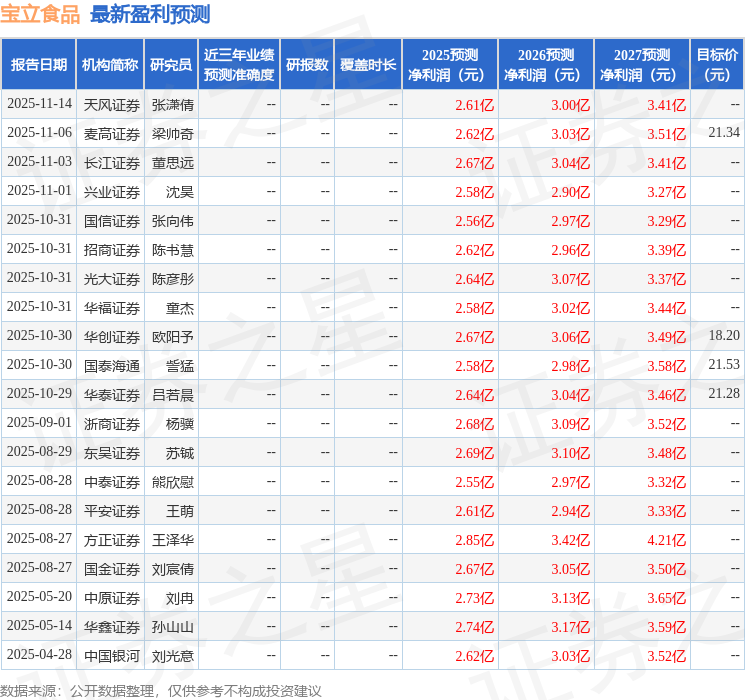The height and width of the screenshot is (700, 745).
Task: Select the 光大证券 institution cell
Action: click(x=112, y=279)
